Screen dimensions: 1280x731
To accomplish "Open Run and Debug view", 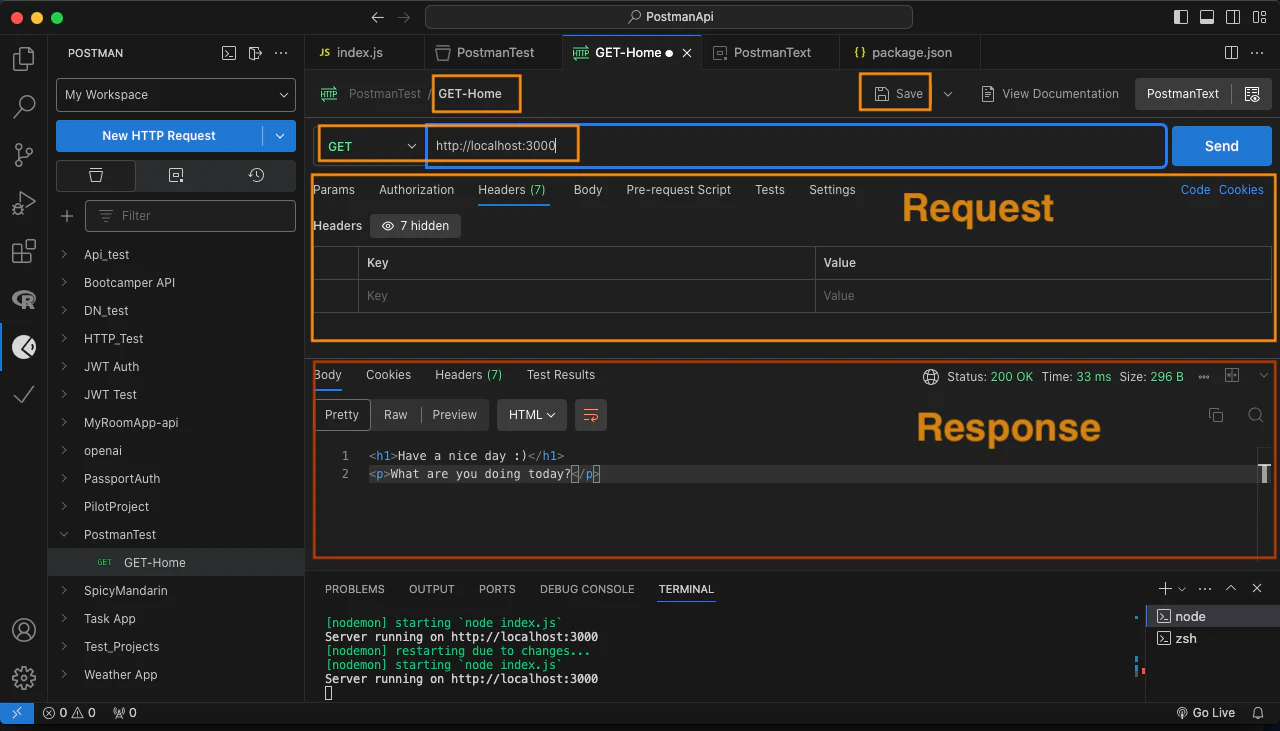I will (x=23, y=203).
